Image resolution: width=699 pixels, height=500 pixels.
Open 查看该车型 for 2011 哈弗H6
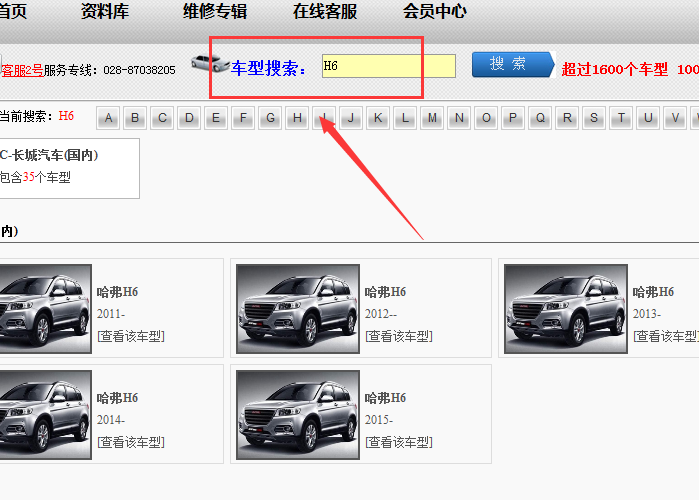tap(131, 336)
